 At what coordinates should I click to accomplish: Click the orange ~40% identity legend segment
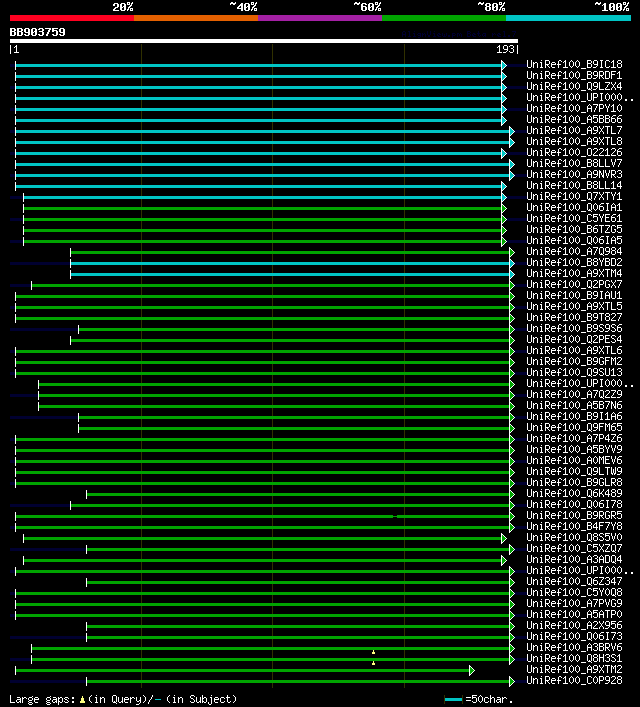pos(196,18)
